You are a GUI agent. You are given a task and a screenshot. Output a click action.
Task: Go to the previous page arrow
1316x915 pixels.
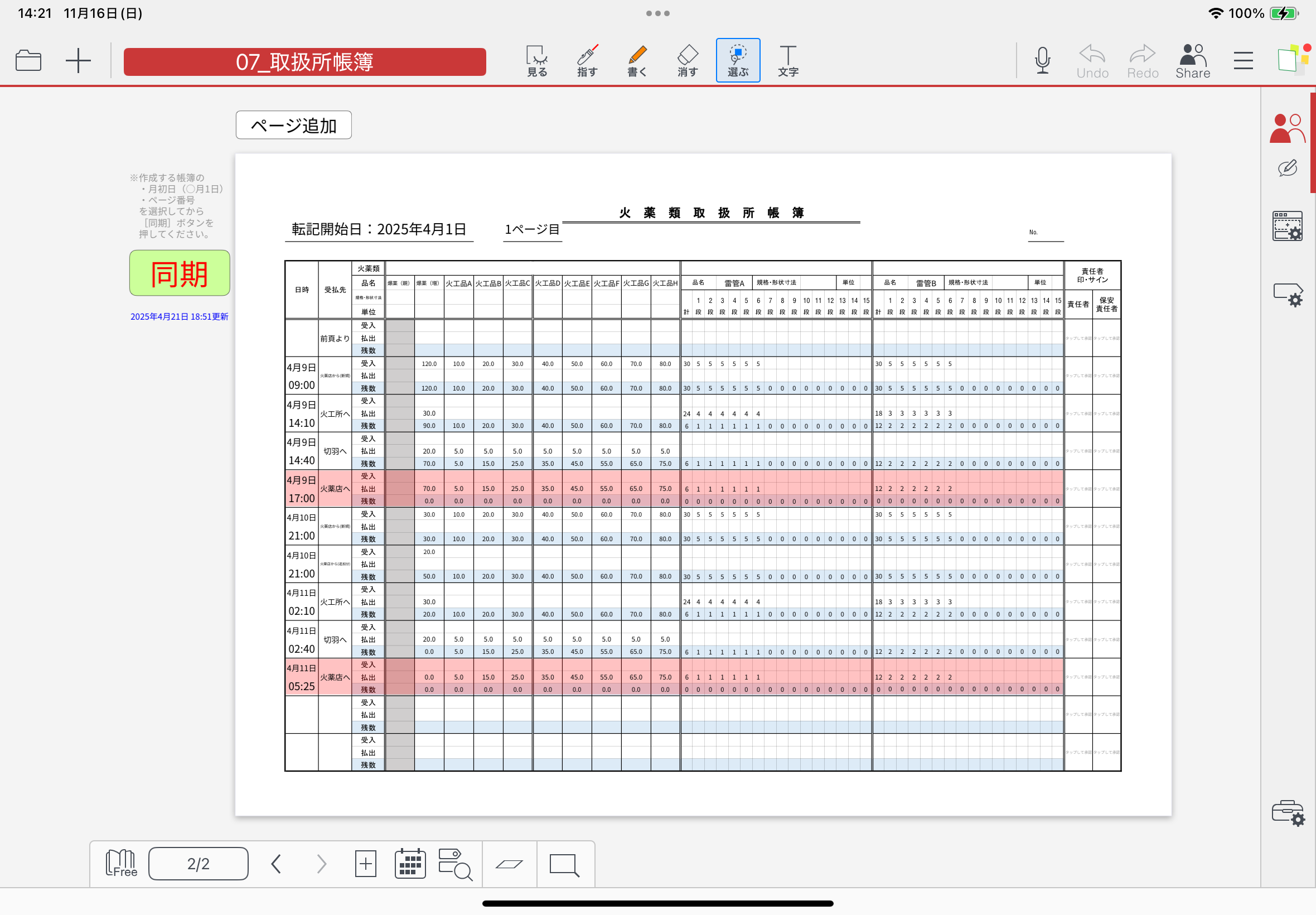pyautogui.click(x=276, y=864)
